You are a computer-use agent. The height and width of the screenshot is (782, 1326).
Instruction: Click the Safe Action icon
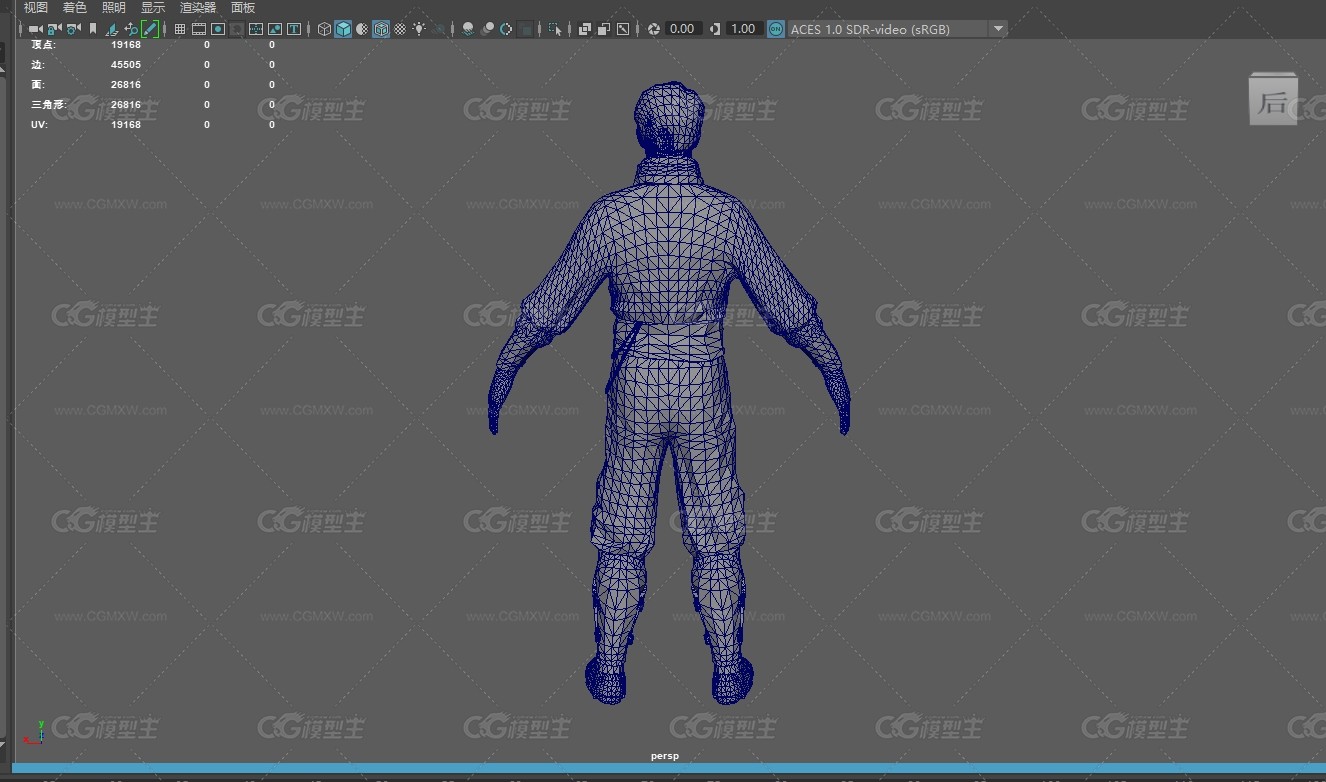tap(275, 29)
